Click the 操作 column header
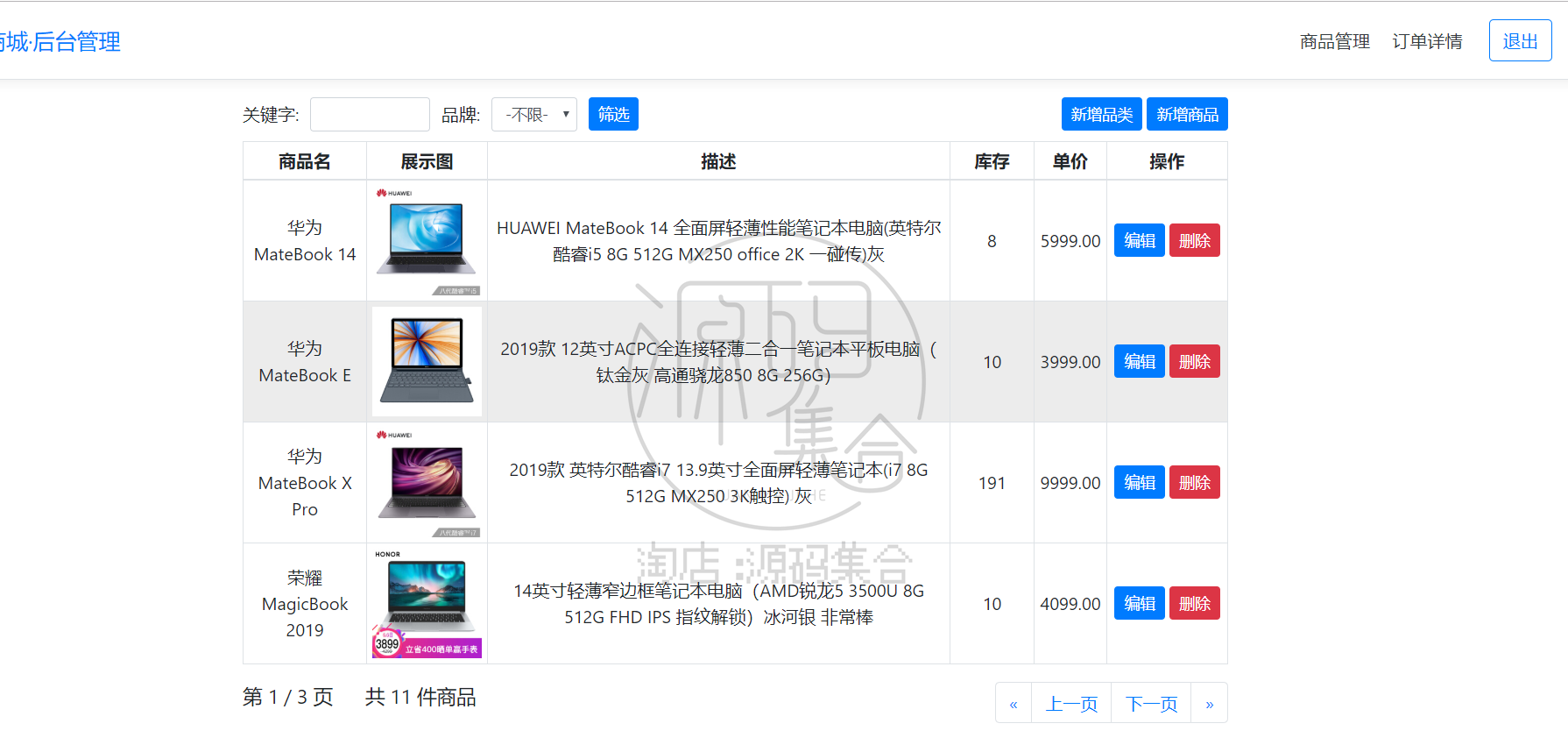This screenshot has width=1568, height=752. click(1167, 161)
